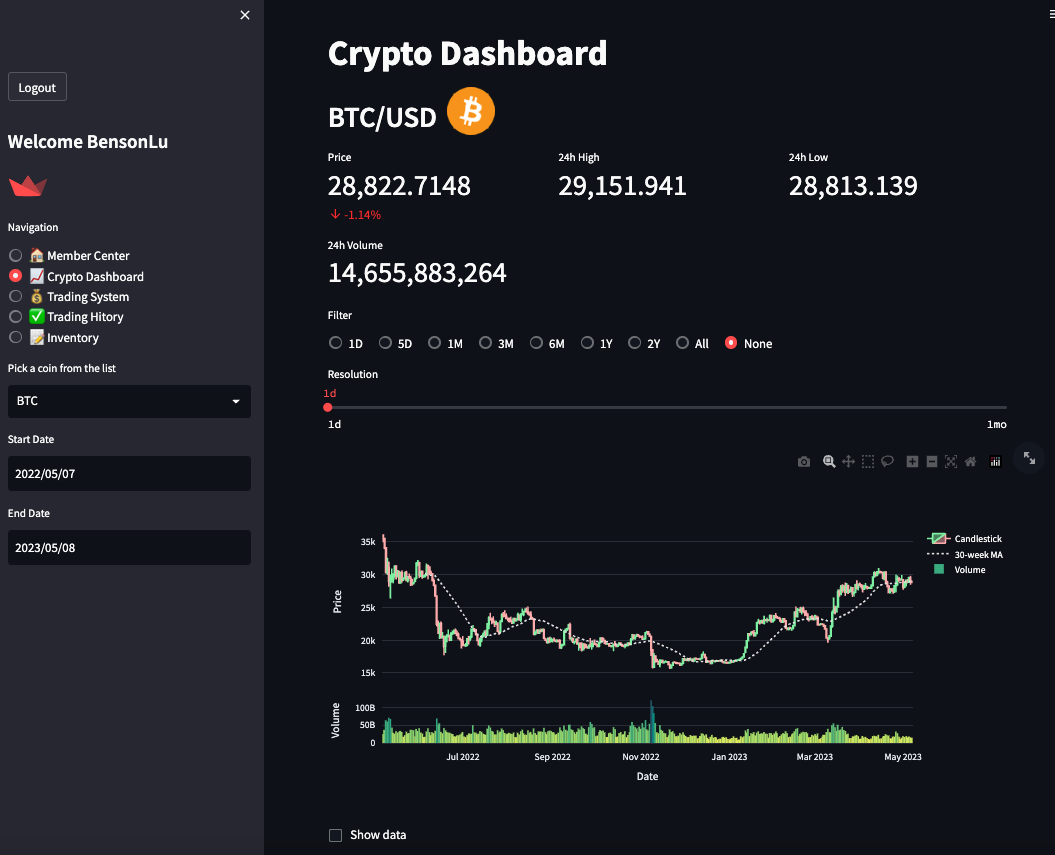The image size is (1055, 855).
Task: Select the Zoom tool on the chart toolbar
Action: [x=829, y=461]
